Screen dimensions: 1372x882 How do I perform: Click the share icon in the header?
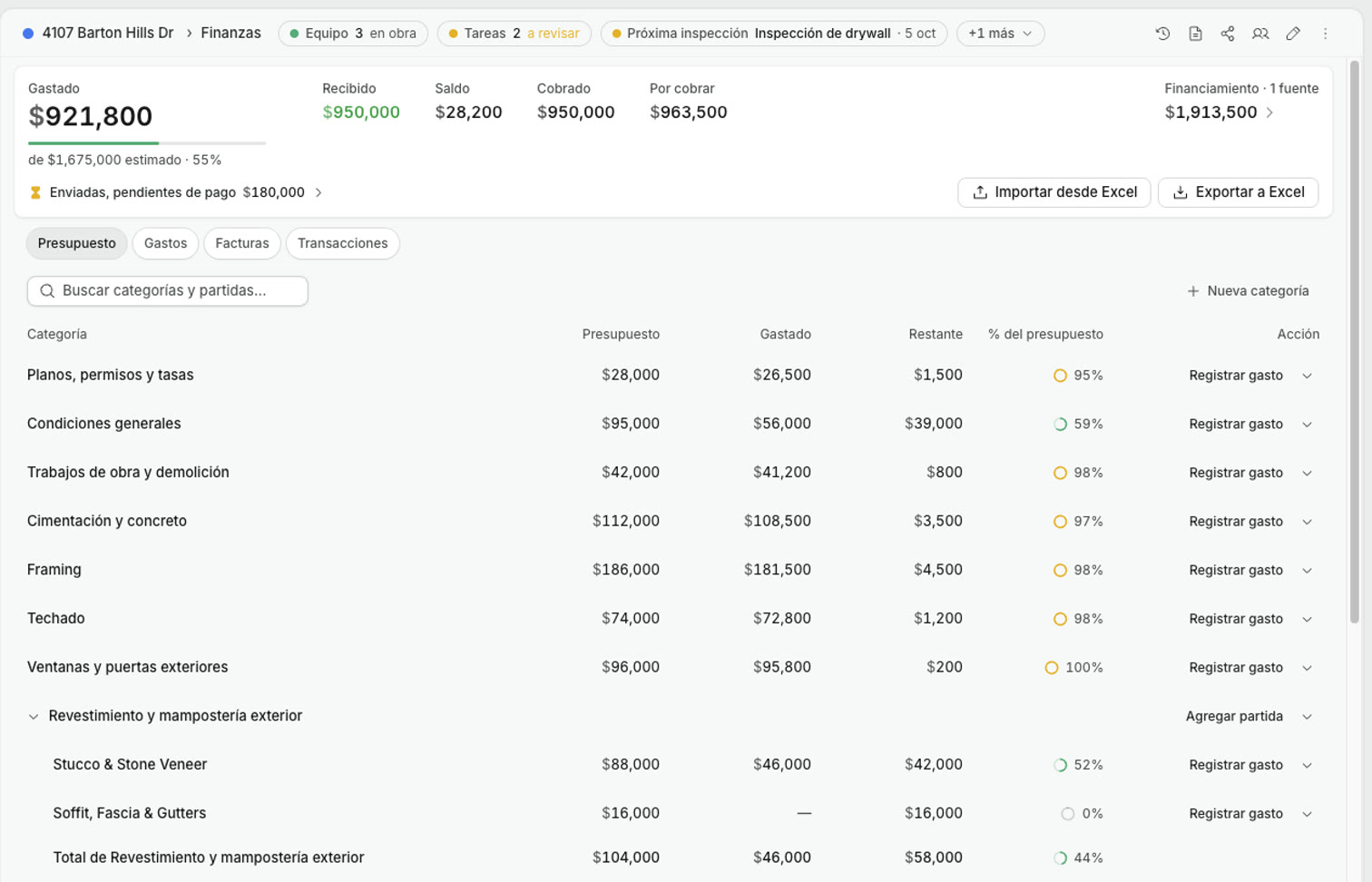[x=1228, y=34]
